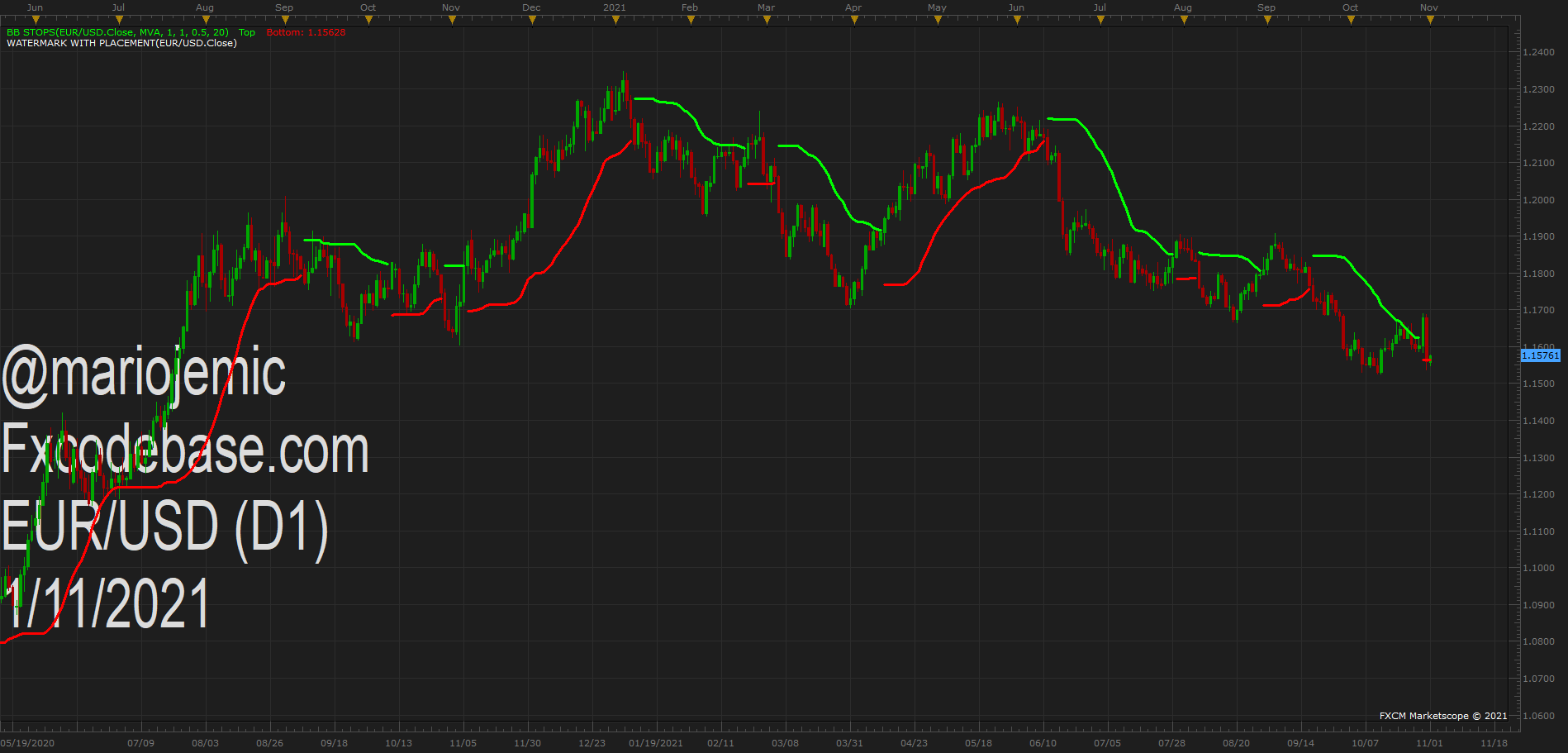Click the 1.0700 price axis label

coord(1538,679)
